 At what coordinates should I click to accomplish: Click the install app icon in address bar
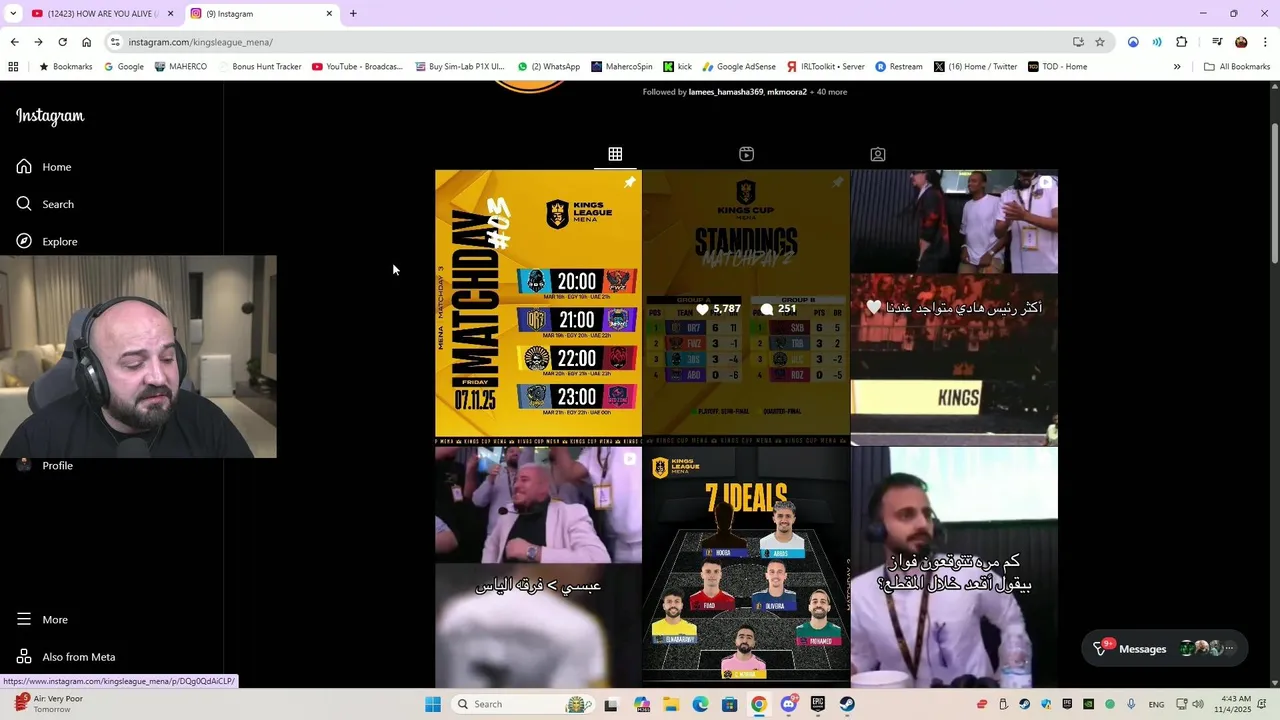pyautogui.click(x=1078, y=42)
